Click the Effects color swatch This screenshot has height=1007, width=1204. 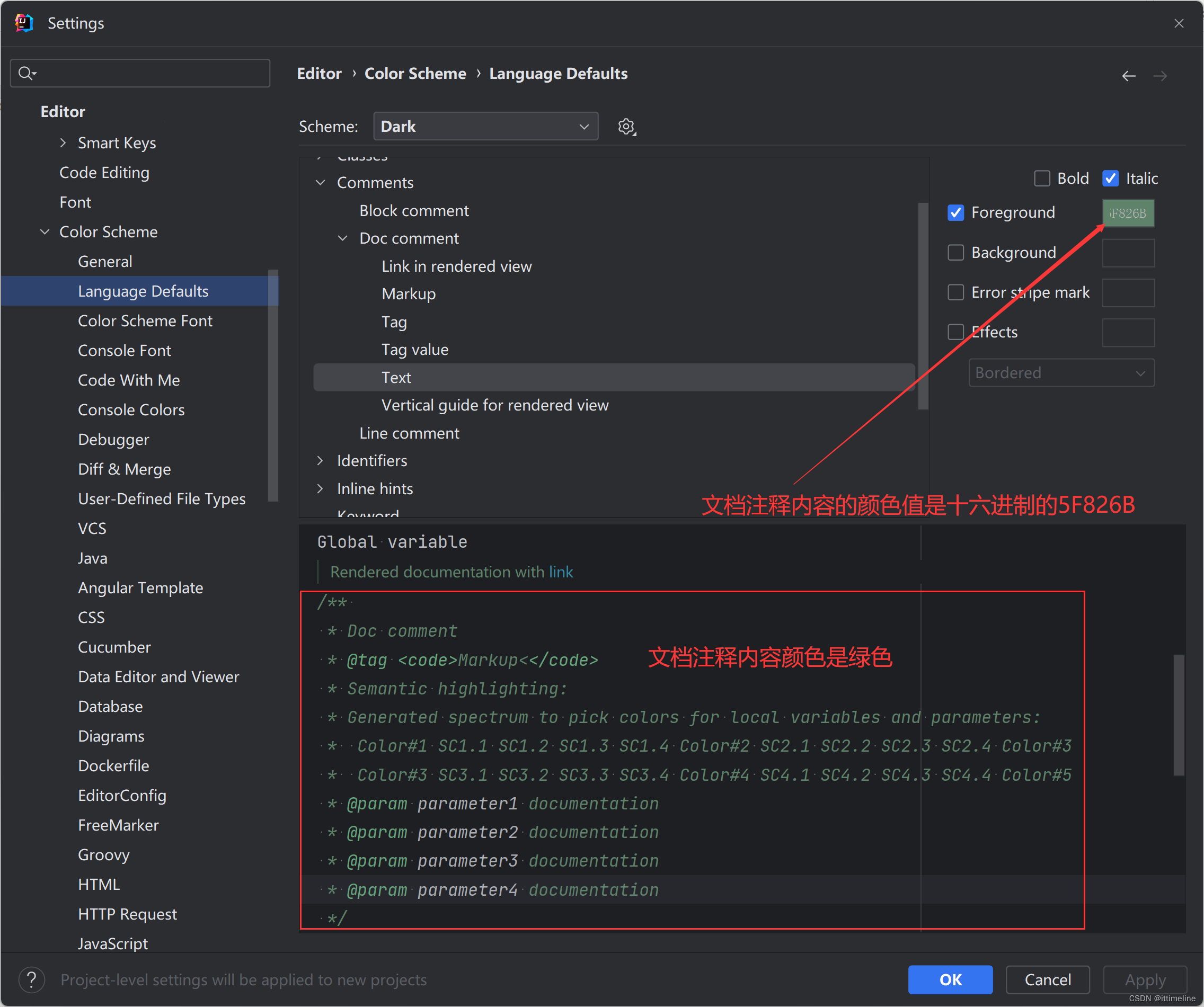1128,333
